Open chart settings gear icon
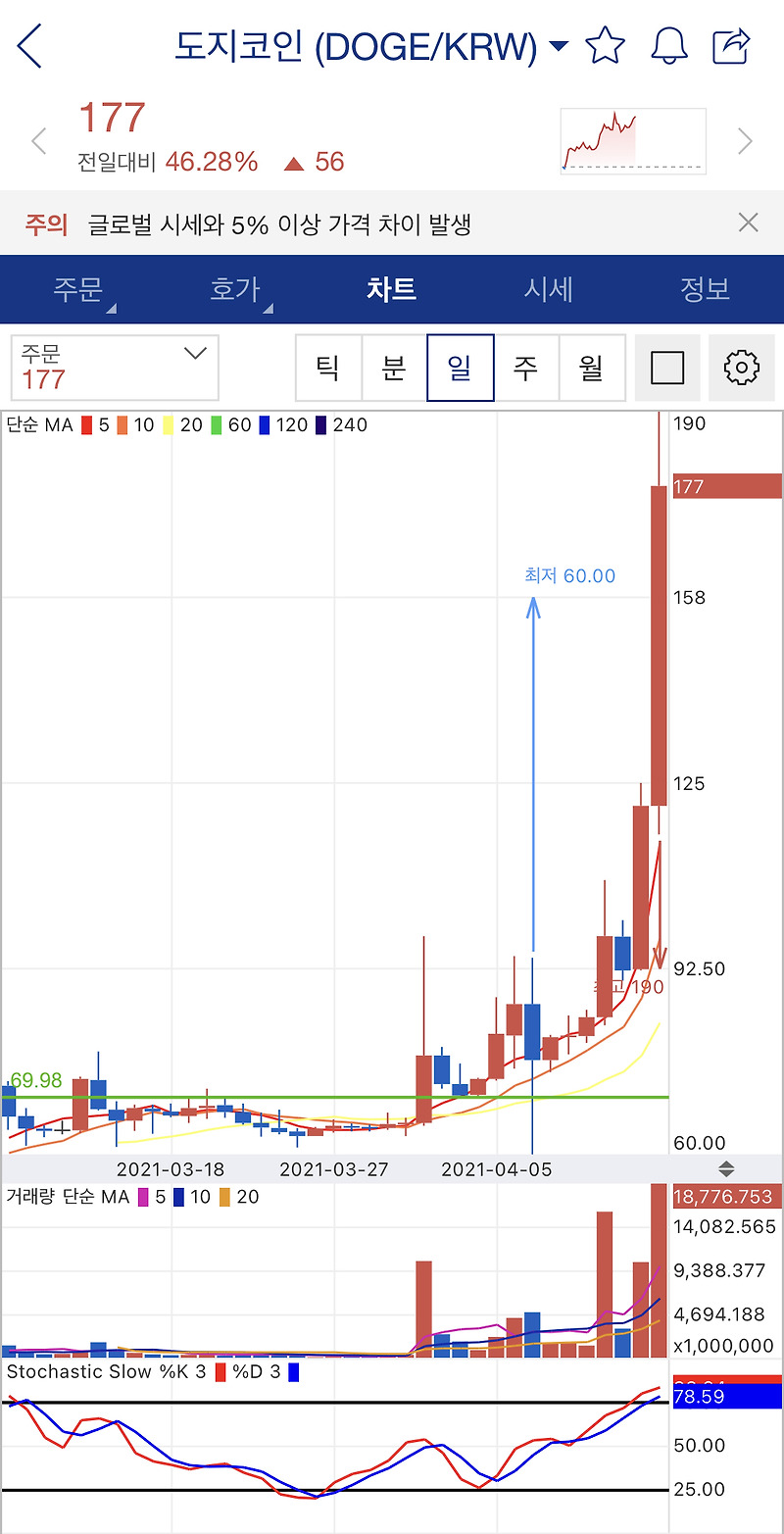The image size is (784, 1534). tap(742, 368)
